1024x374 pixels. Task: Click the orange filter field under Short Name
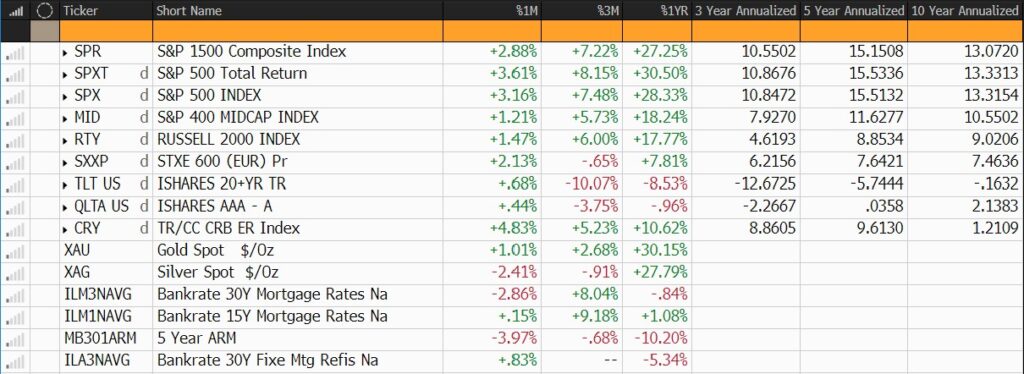tap(297, 31)
